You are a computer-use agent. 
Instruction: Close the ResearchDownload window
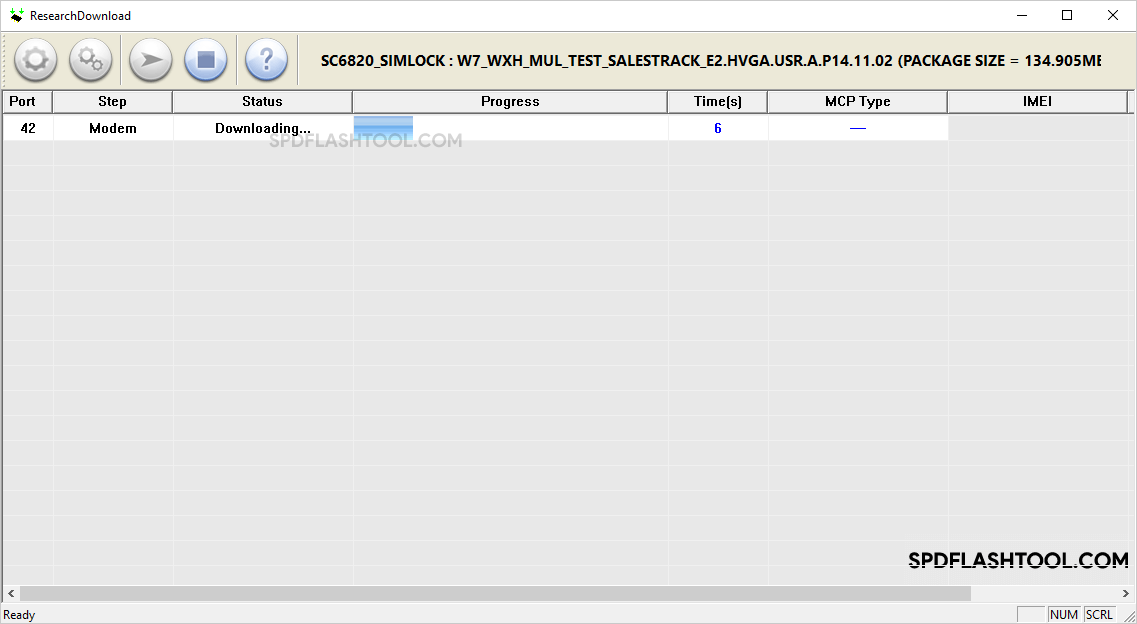click(1112, 15)
